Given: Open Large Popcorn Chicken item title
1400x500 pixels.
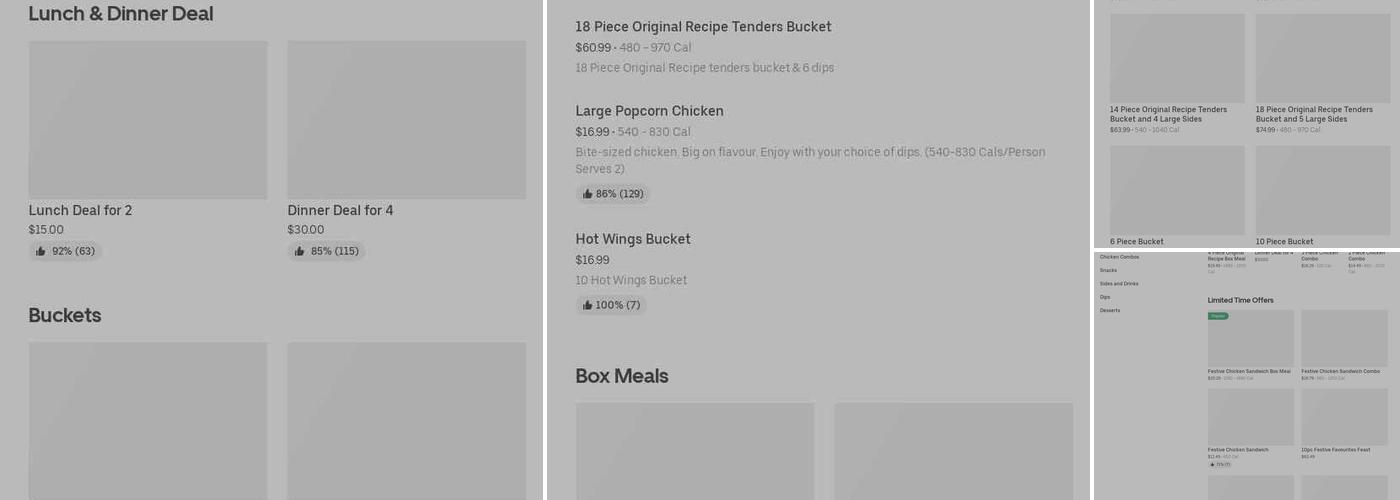Looking at the screenshot, I should pos(649,111).
